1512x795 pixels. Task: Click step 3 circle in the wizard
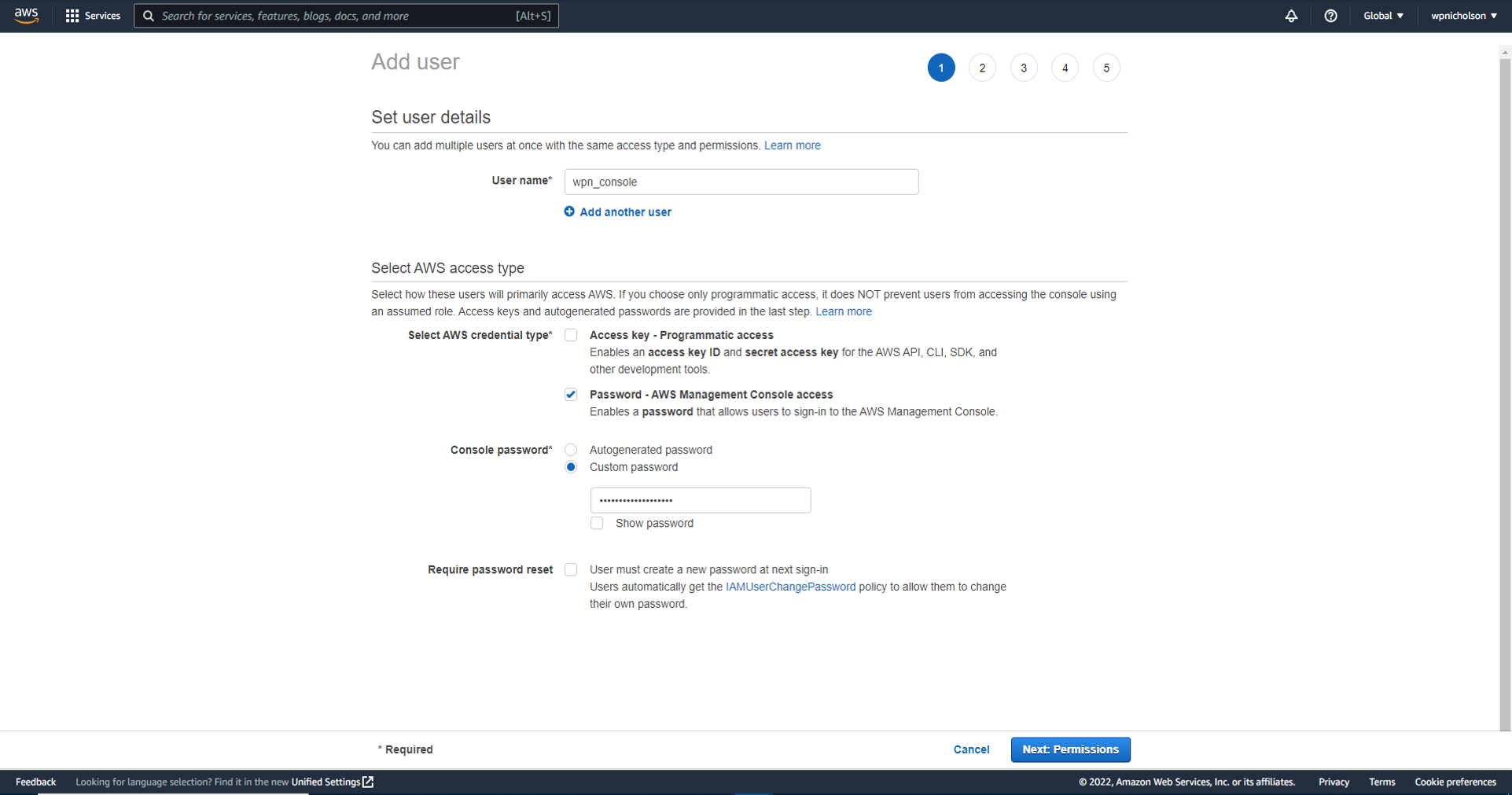1023,68
